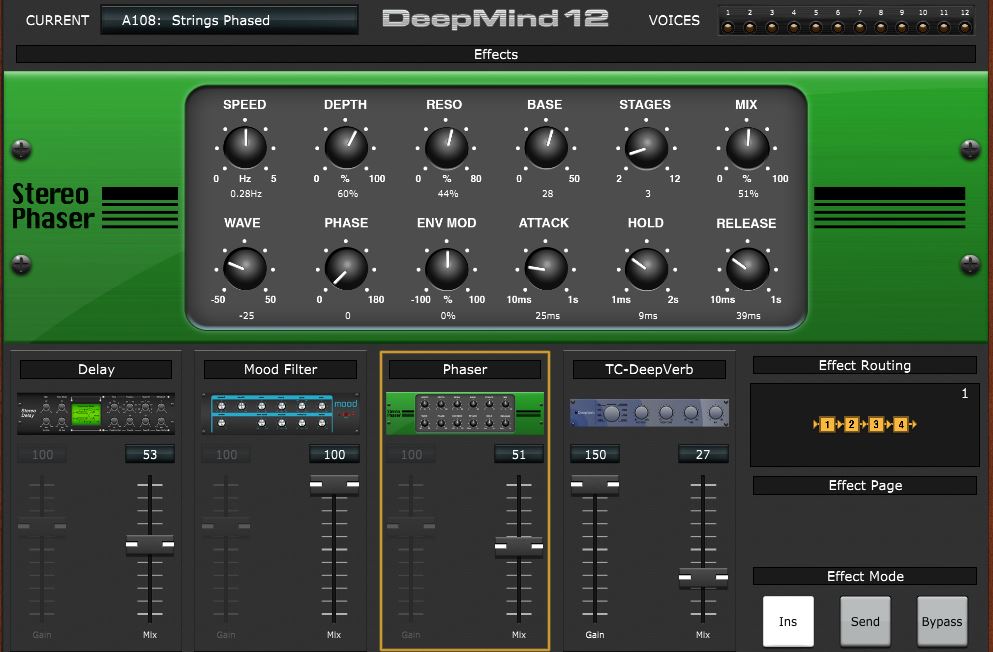Click routing block 2 in Effect Routing

point(851,424)
